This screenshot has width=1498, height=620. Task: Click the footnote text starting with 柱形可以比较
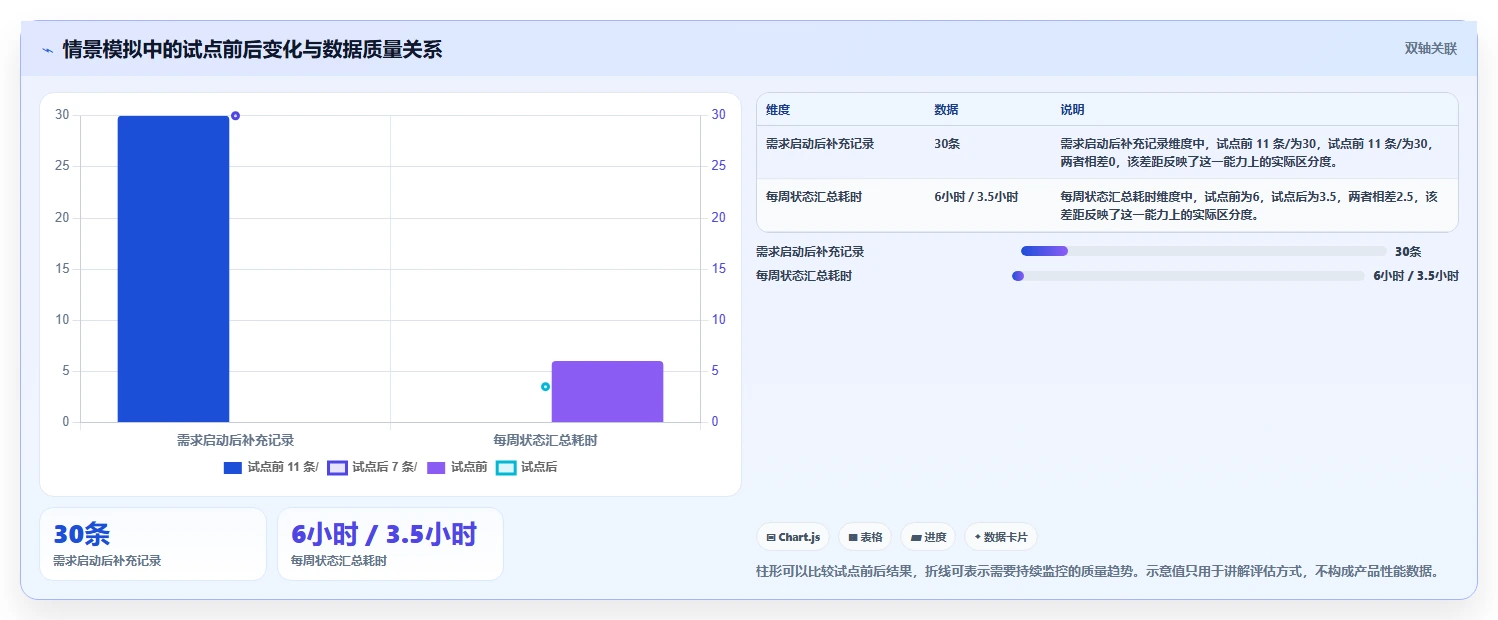[x=1100, y=572]
